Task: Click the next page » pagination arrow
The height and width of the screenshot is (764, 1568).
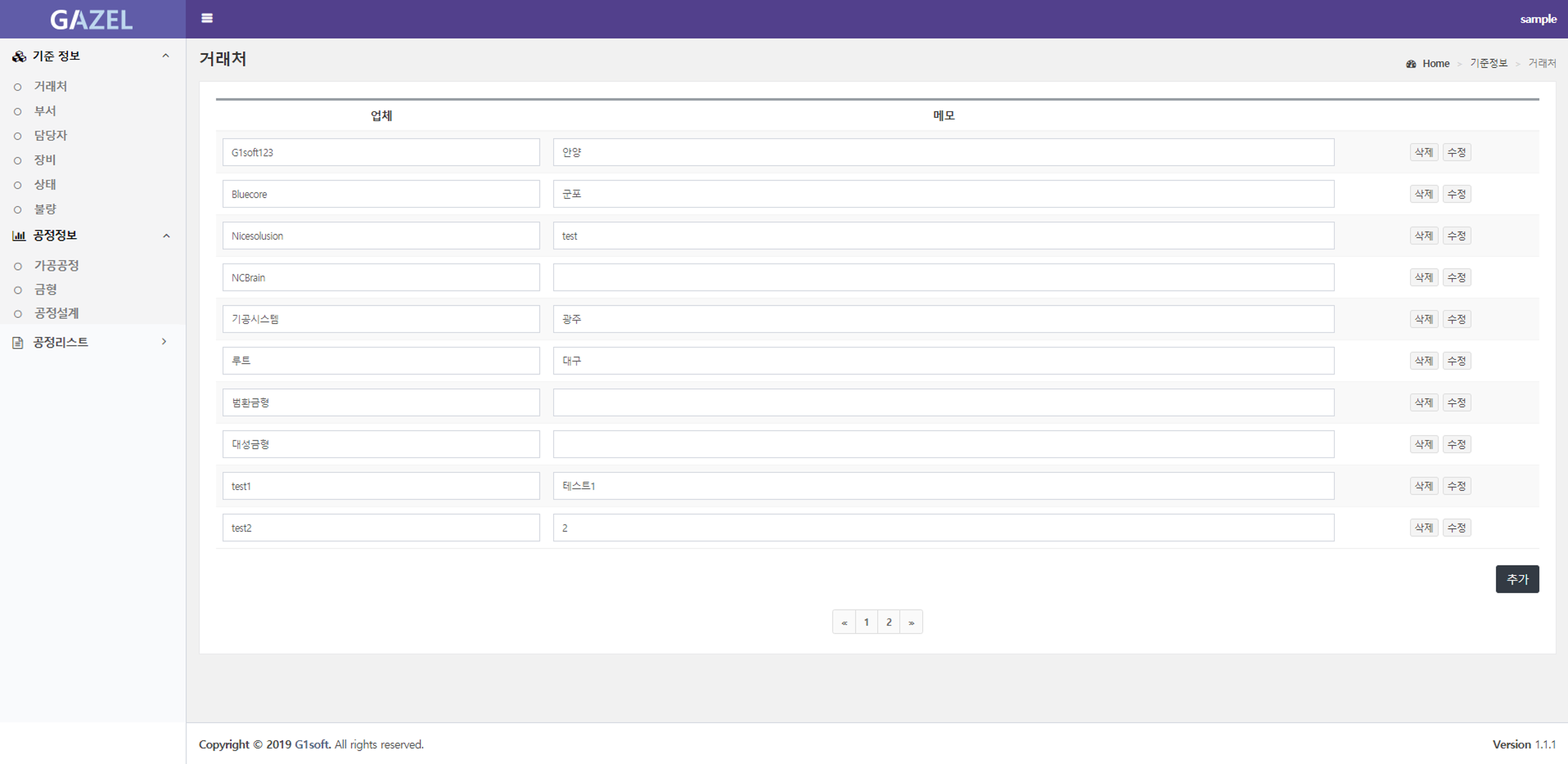Action: pos(911,622)
